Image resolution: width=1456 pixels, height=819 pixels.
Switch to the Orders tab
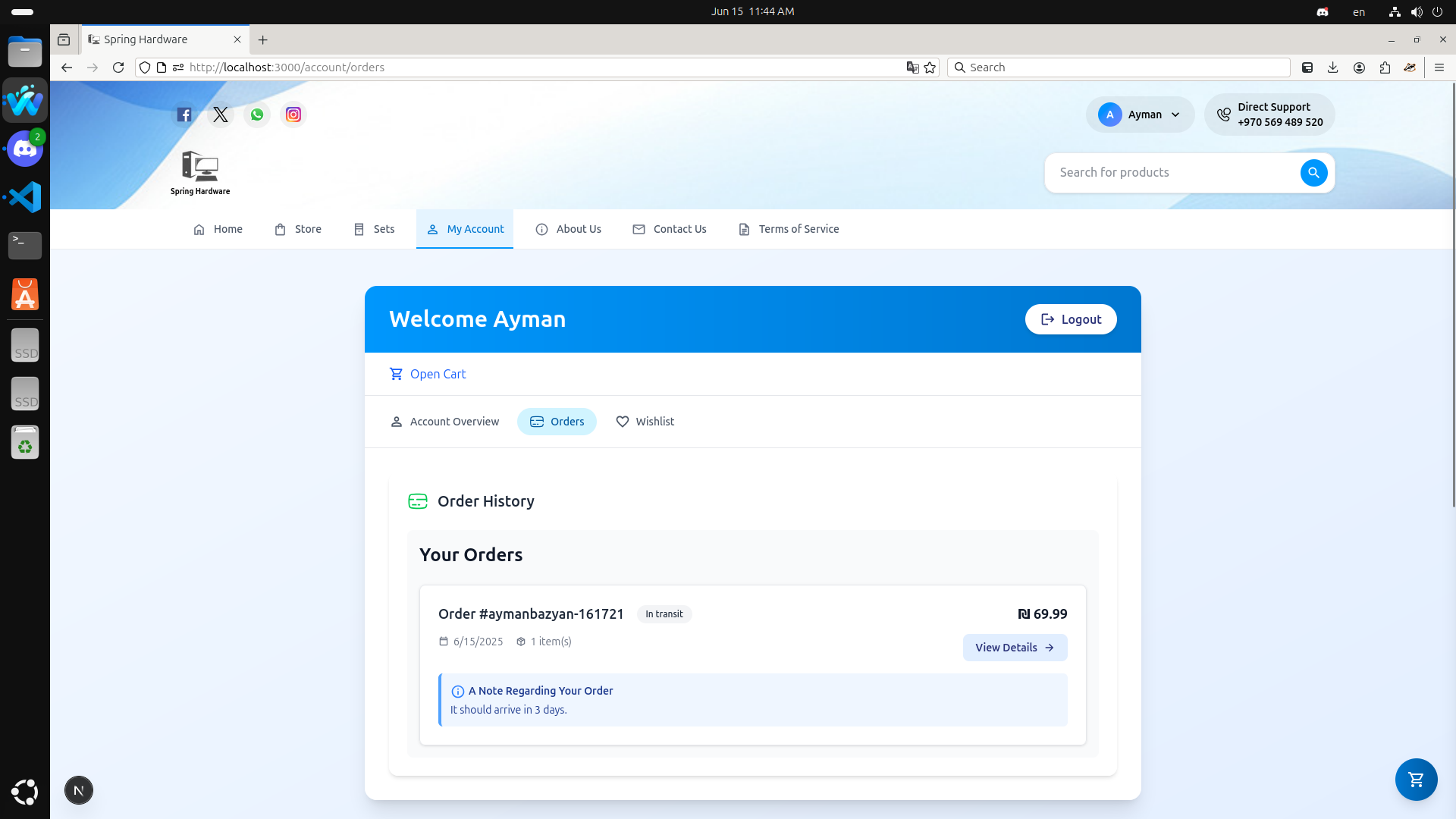(x=557, y=422)
